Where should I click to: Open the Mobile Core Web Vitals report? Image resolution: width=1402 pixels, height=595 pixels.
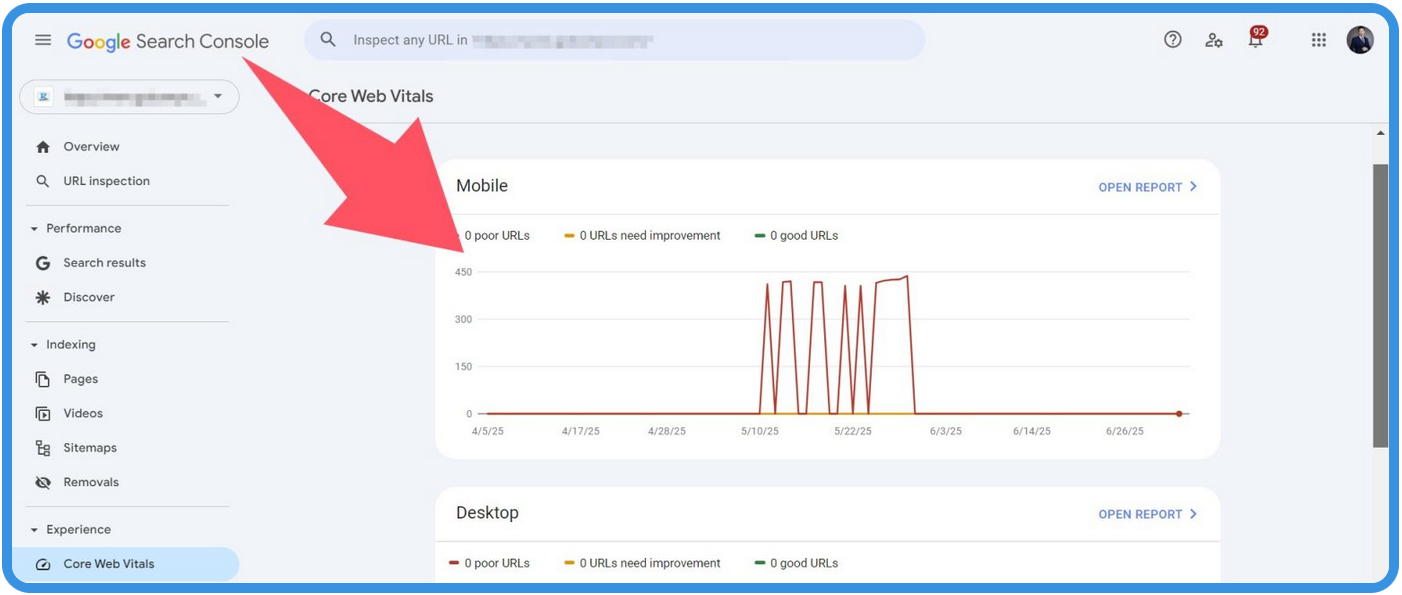coord(1148,186)
